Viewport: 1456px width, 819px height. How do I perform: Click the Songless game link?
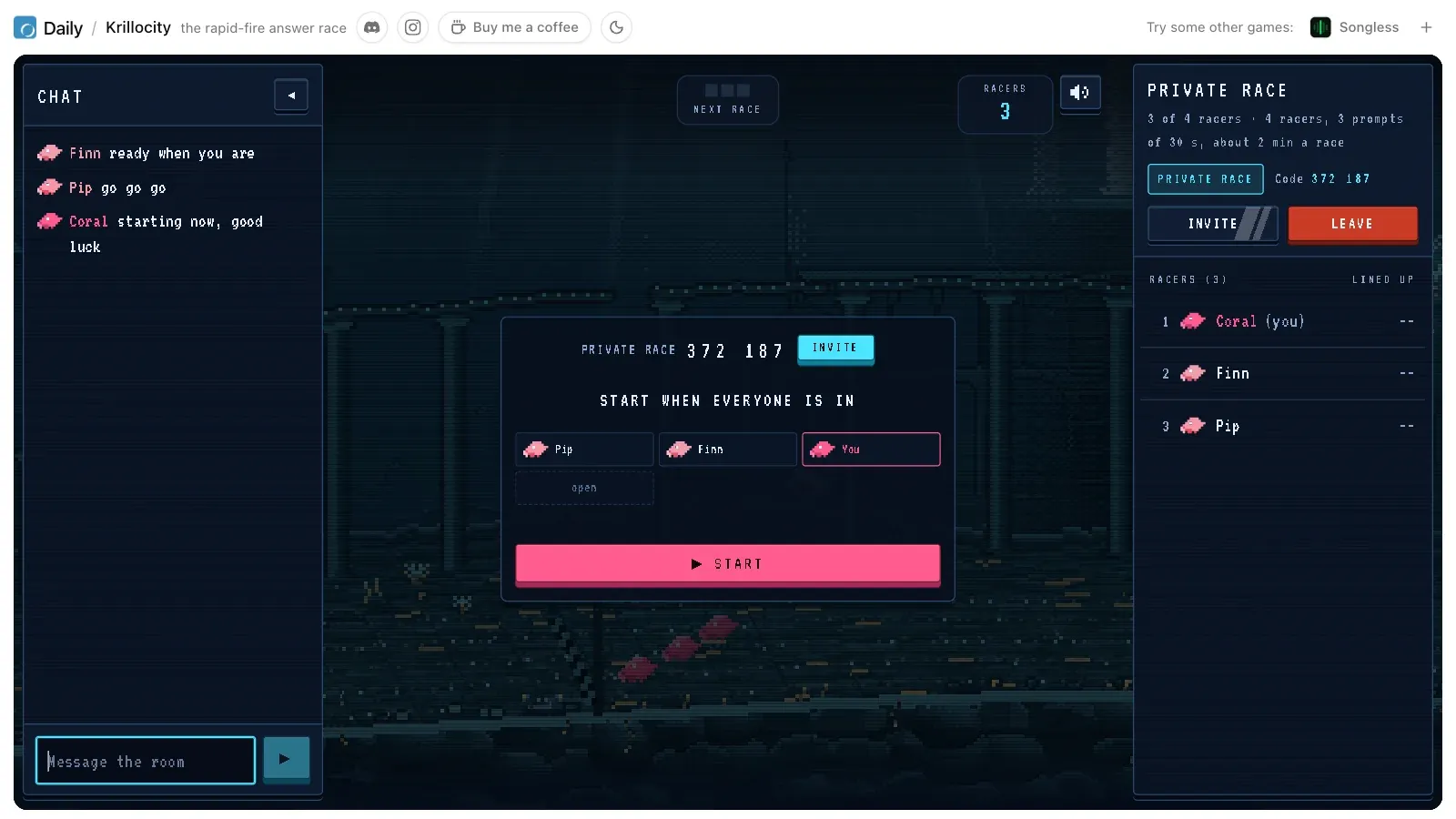click(x=1369, y=27)
